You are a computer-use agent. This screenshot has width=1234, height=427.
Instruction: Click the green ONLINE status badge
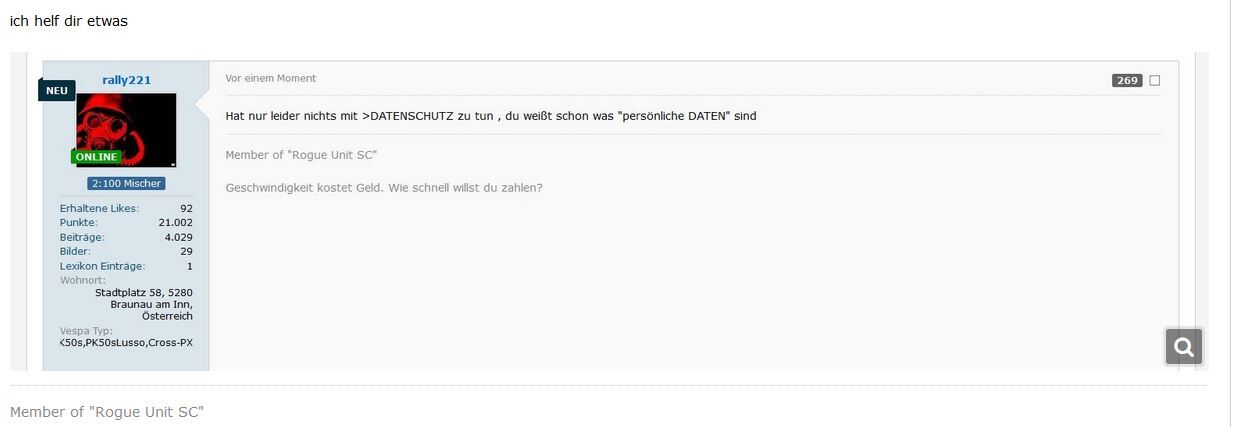[x=96, y=157]
